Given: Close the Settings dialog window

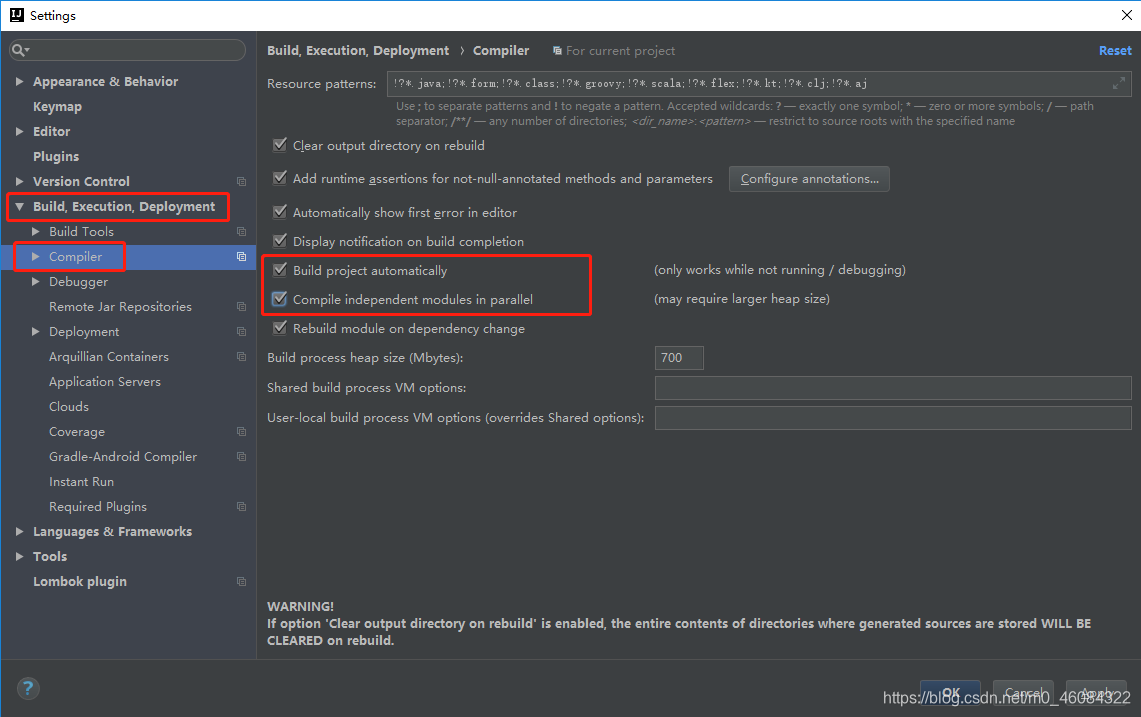Looking at the screenshot, I should pos(1126,15).
